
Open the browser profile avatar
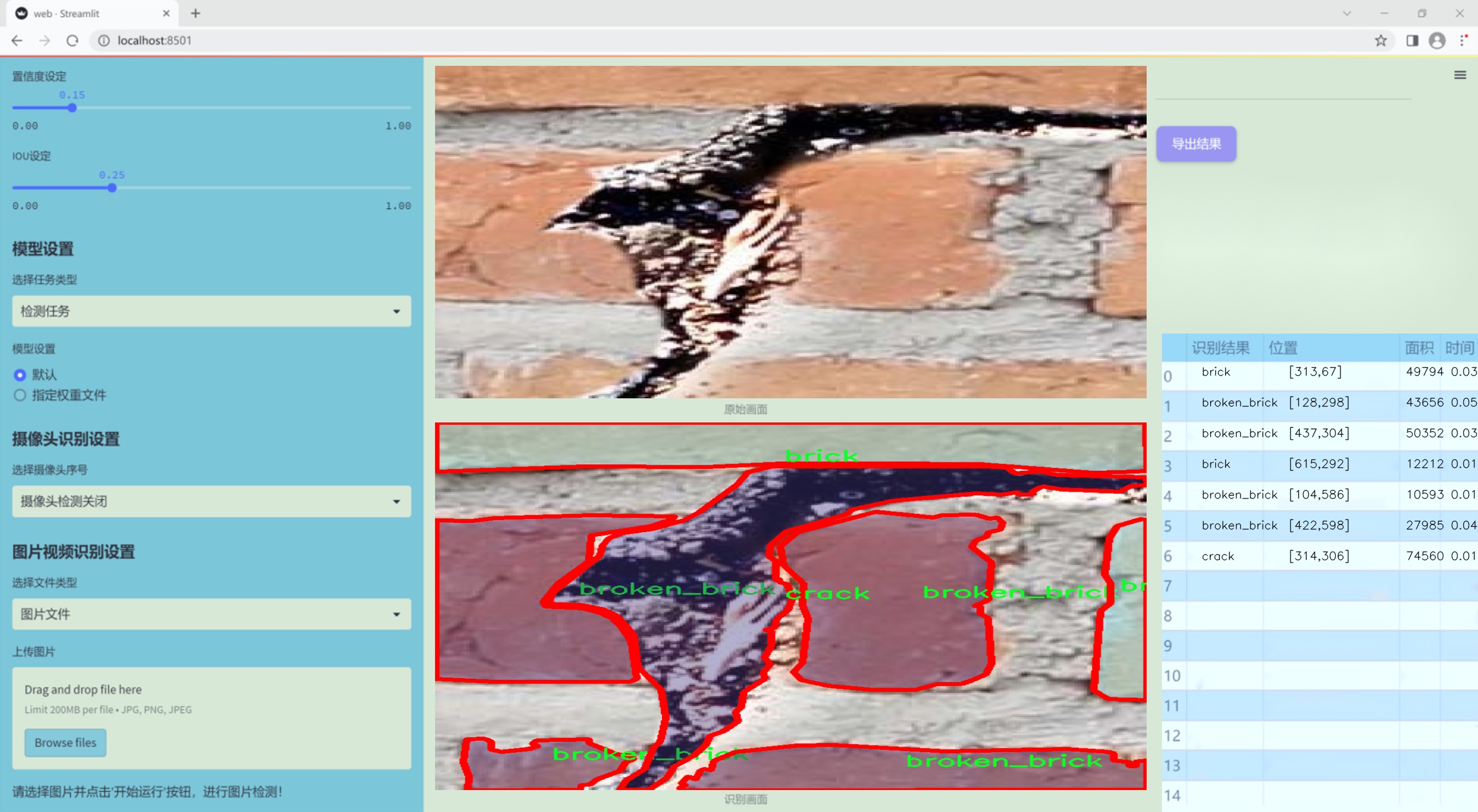point(1437,41)
